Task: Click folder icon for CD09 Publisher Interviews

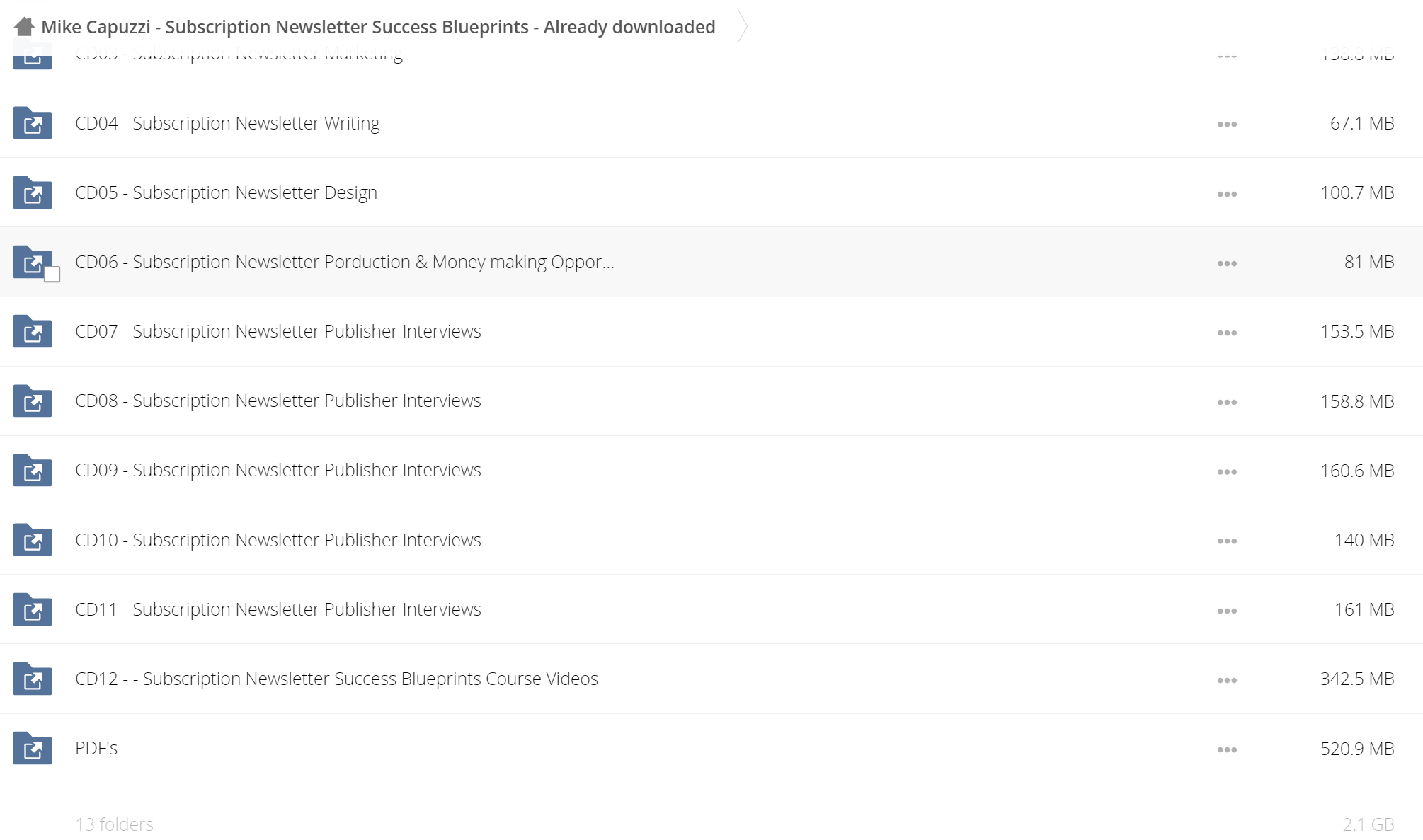Action: [33, 470]
